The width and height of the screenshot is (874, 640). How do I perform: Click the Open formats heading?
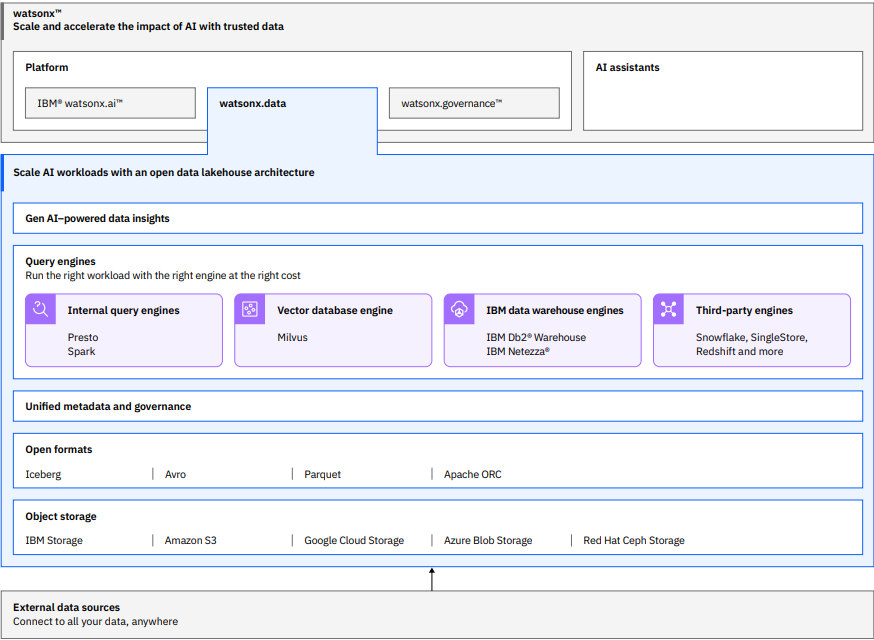tap(59, 449)
